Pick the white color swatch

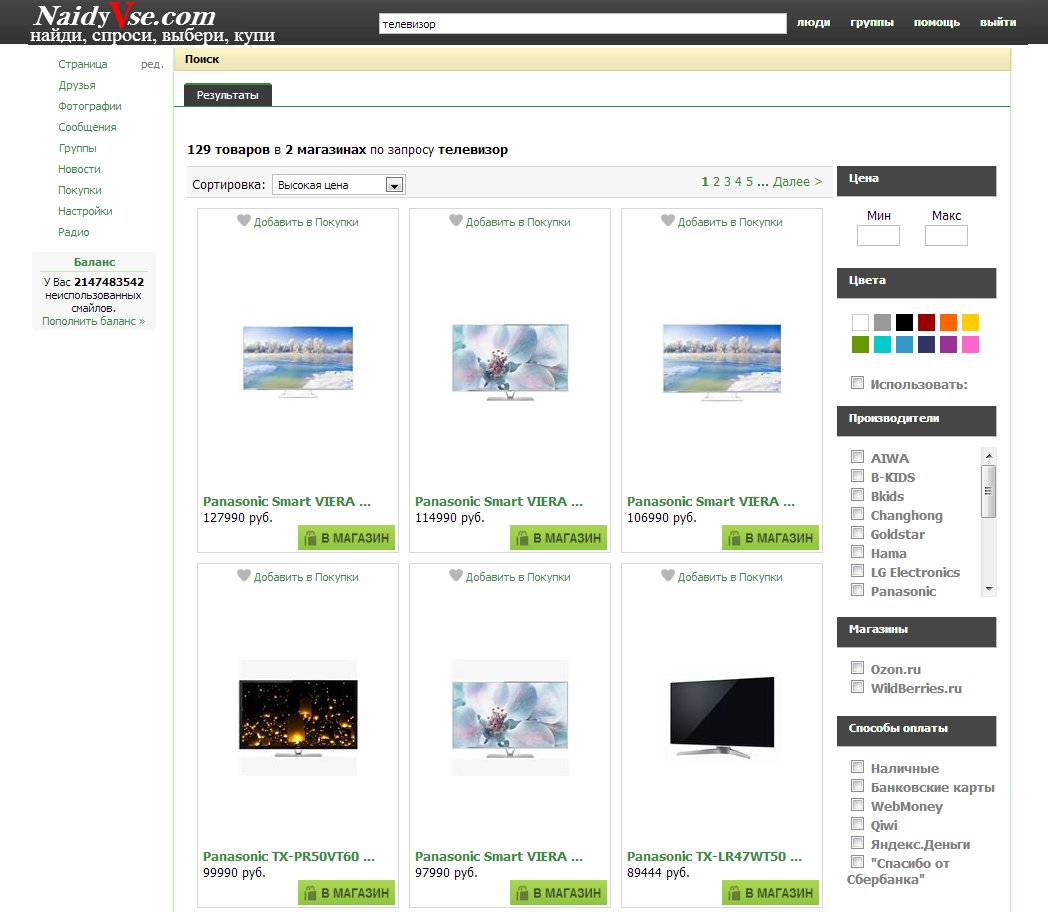860,323
